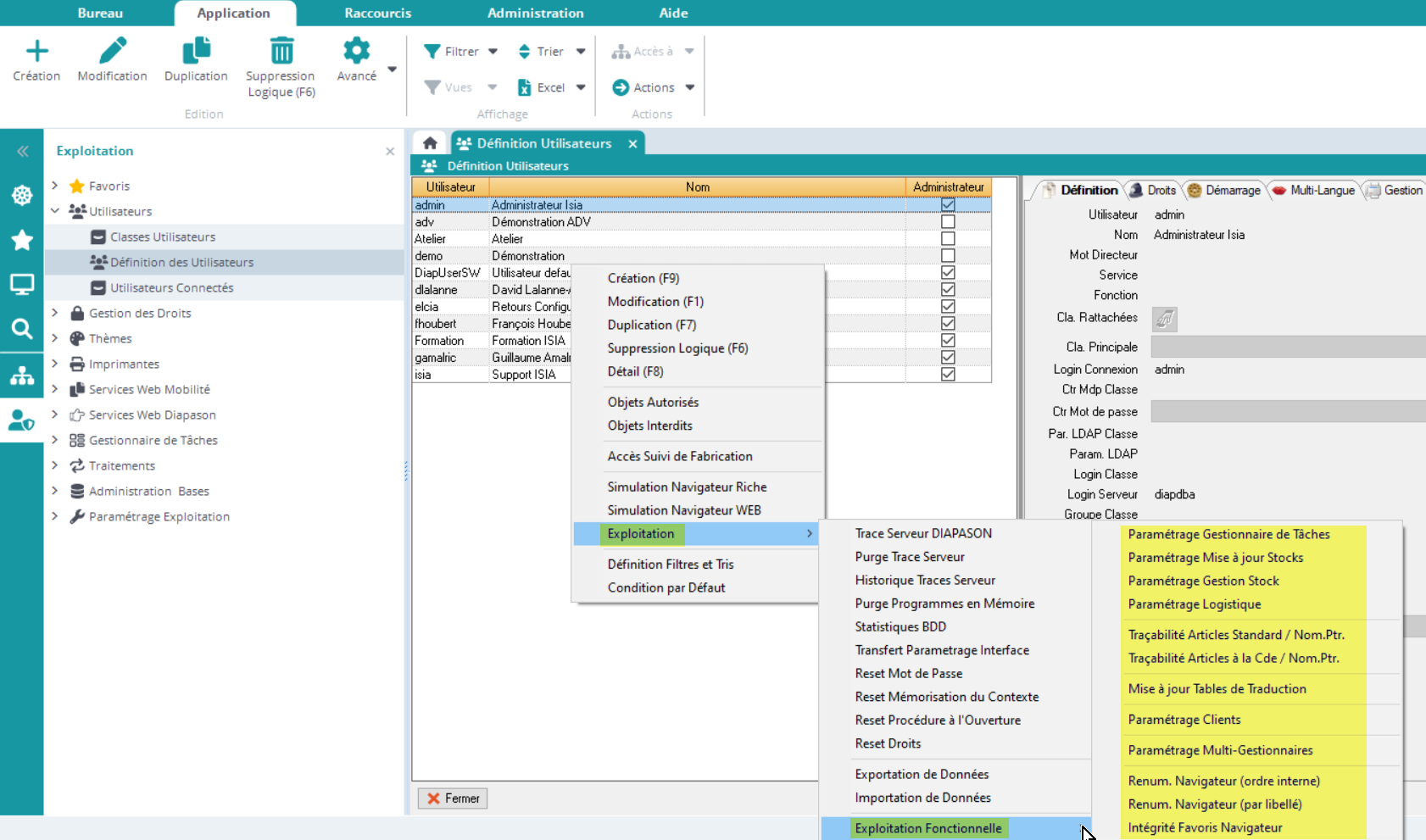
Task: Toggle Administrateur checkbox for adv user
Action: coord(948,222)
